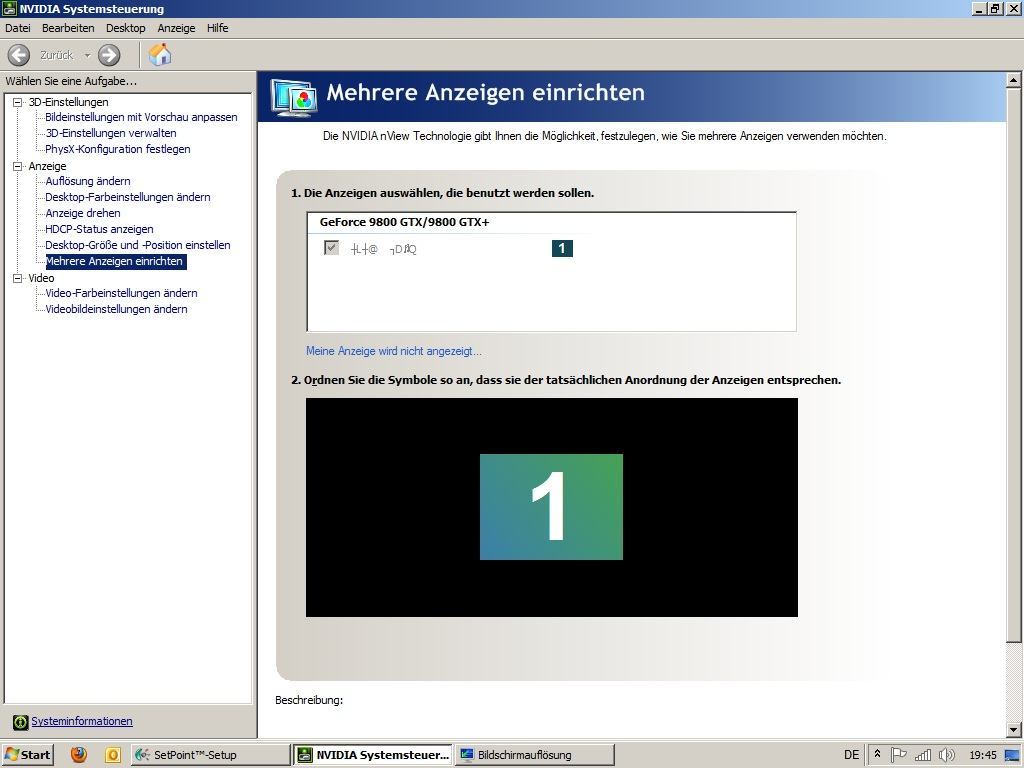1024x768 pixels.
Task: Go back with the Zurück arrow button
Action: click(x=19, y=55)
